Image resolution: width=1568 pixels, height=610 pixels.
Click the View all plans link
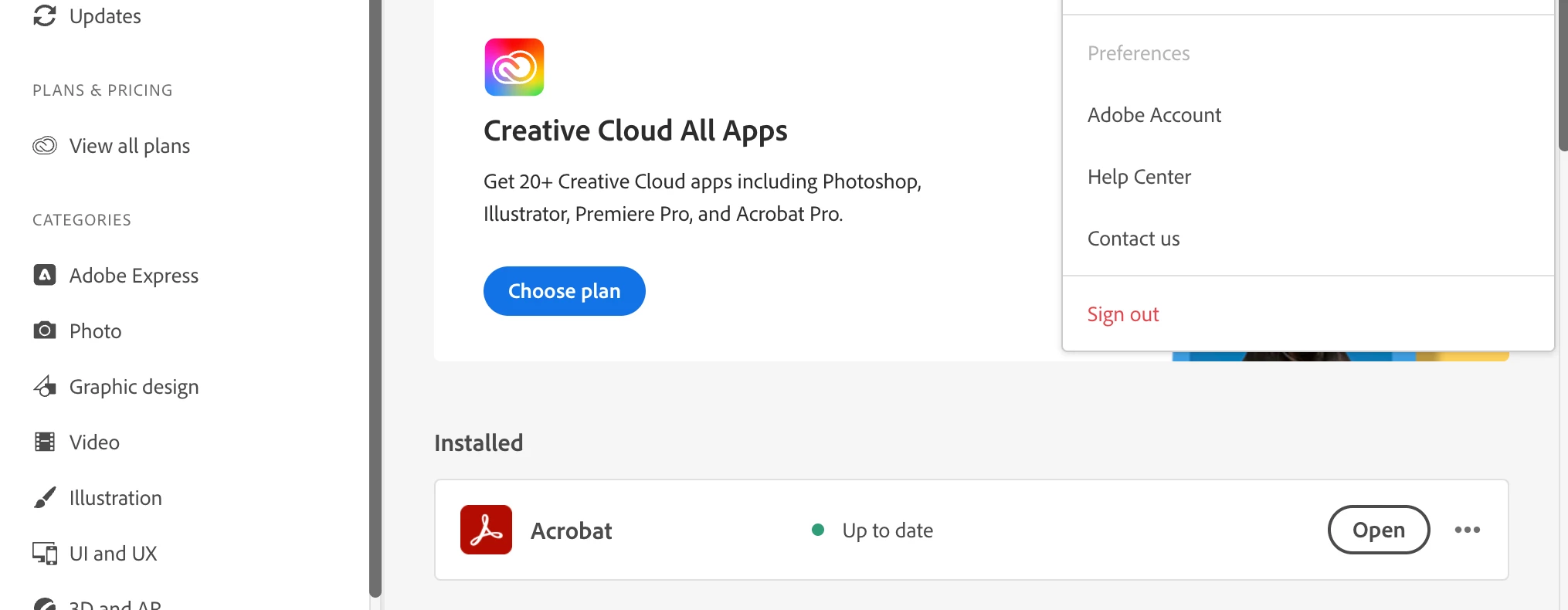tap(130, 146)
